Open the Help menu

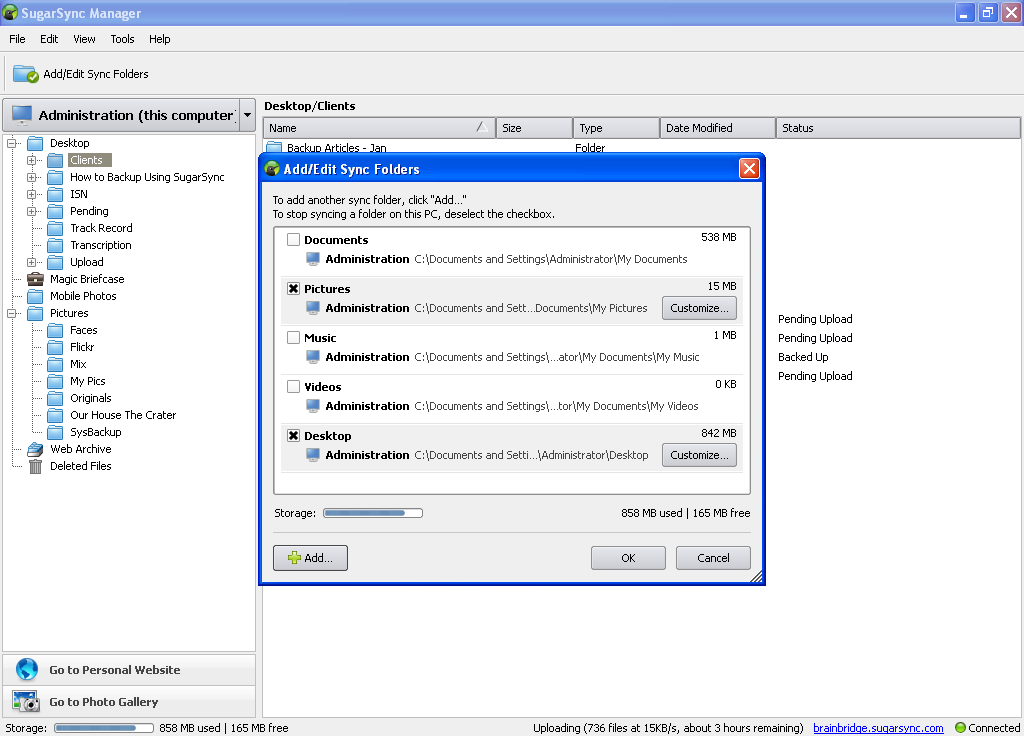click(x=159, y=39)
